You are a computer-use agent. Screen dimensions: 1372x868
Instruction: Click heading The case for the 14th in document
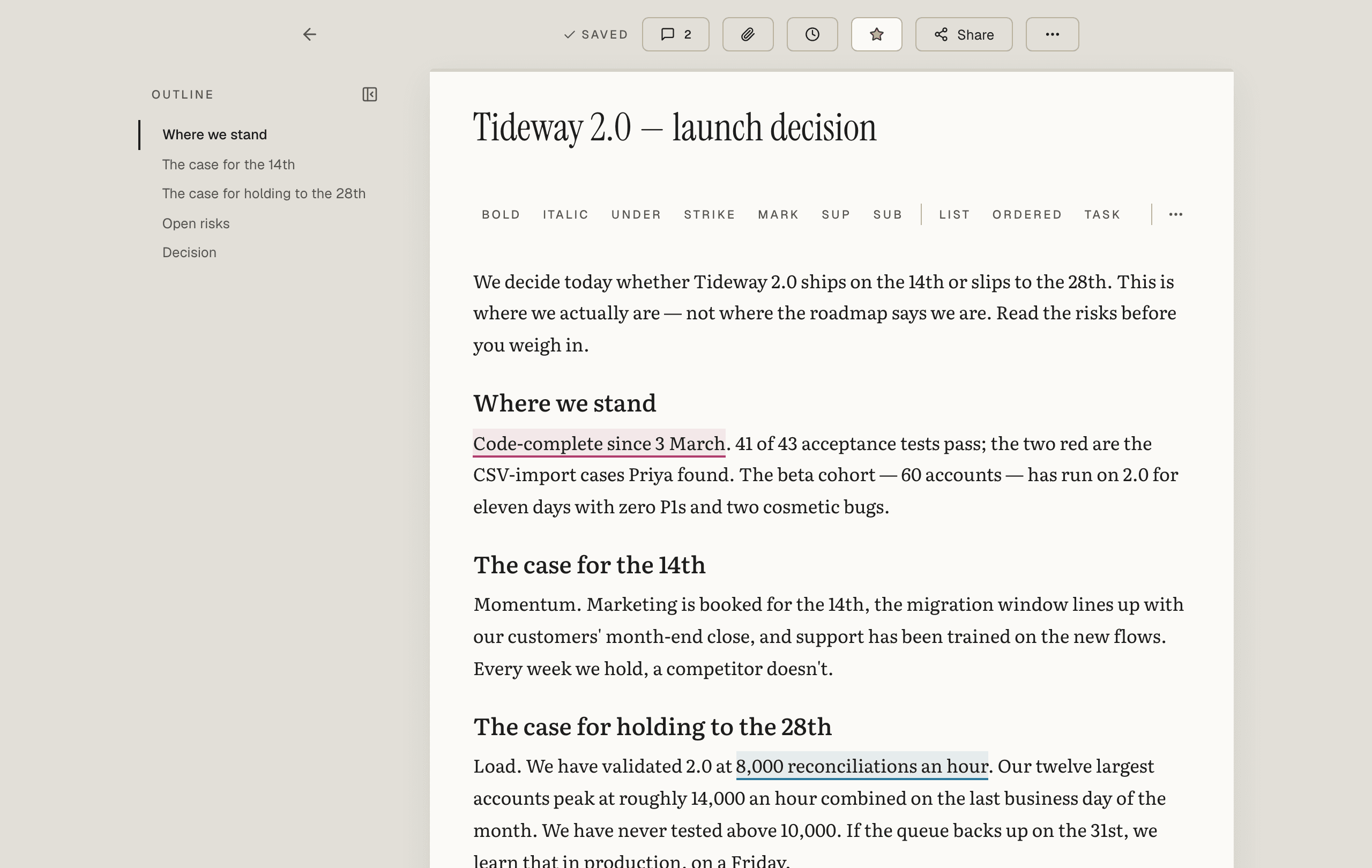pyautogui.click(x=589, y=565)
